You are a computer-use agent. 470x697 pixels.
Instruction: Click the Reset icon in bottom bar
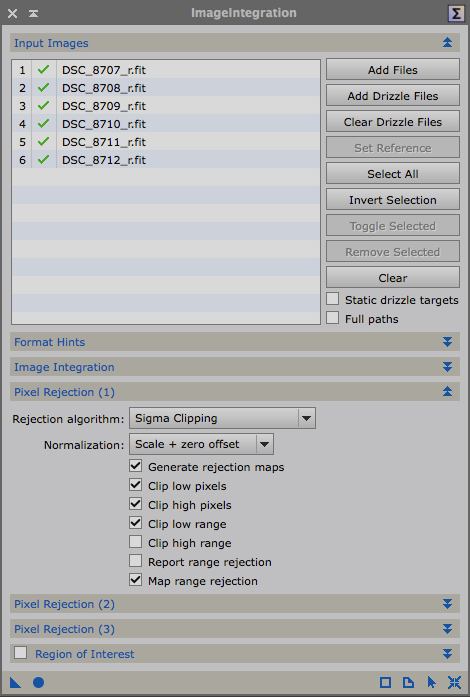click(454, 682)
